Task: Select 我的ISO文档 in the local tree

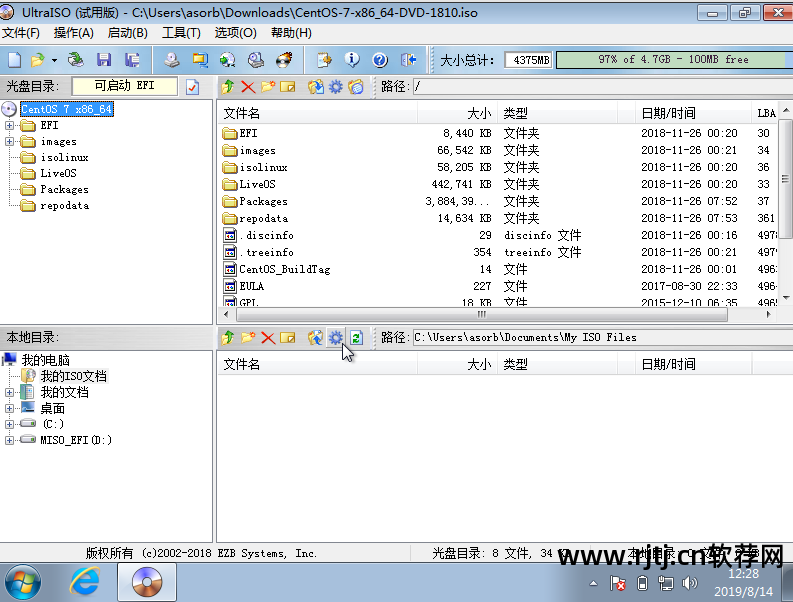Action: point(73,376)
